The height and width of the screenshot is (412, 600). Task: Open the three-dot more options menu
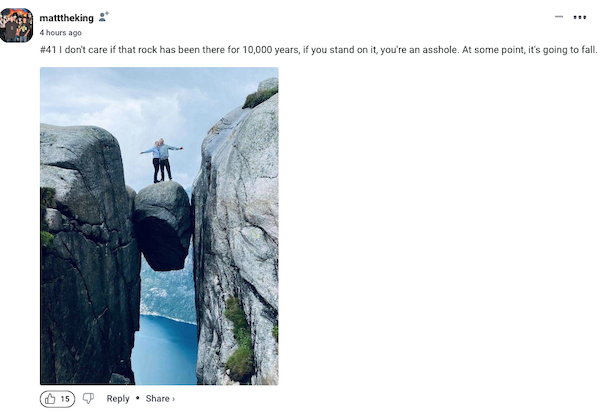580,17
